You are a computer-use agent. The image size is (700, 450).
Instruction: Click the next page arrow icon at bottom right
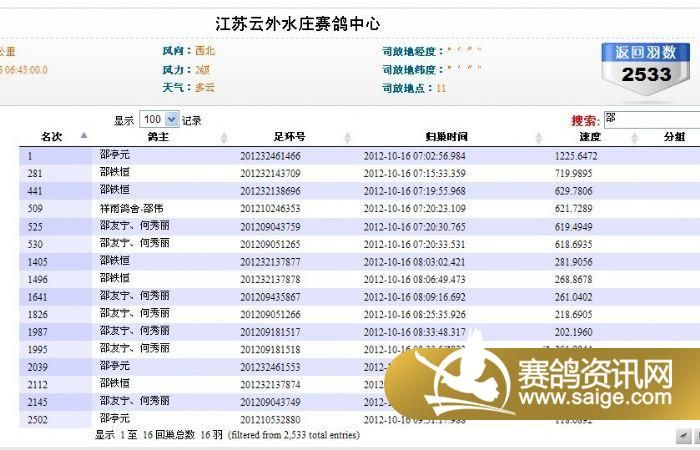tap(695, 436)
